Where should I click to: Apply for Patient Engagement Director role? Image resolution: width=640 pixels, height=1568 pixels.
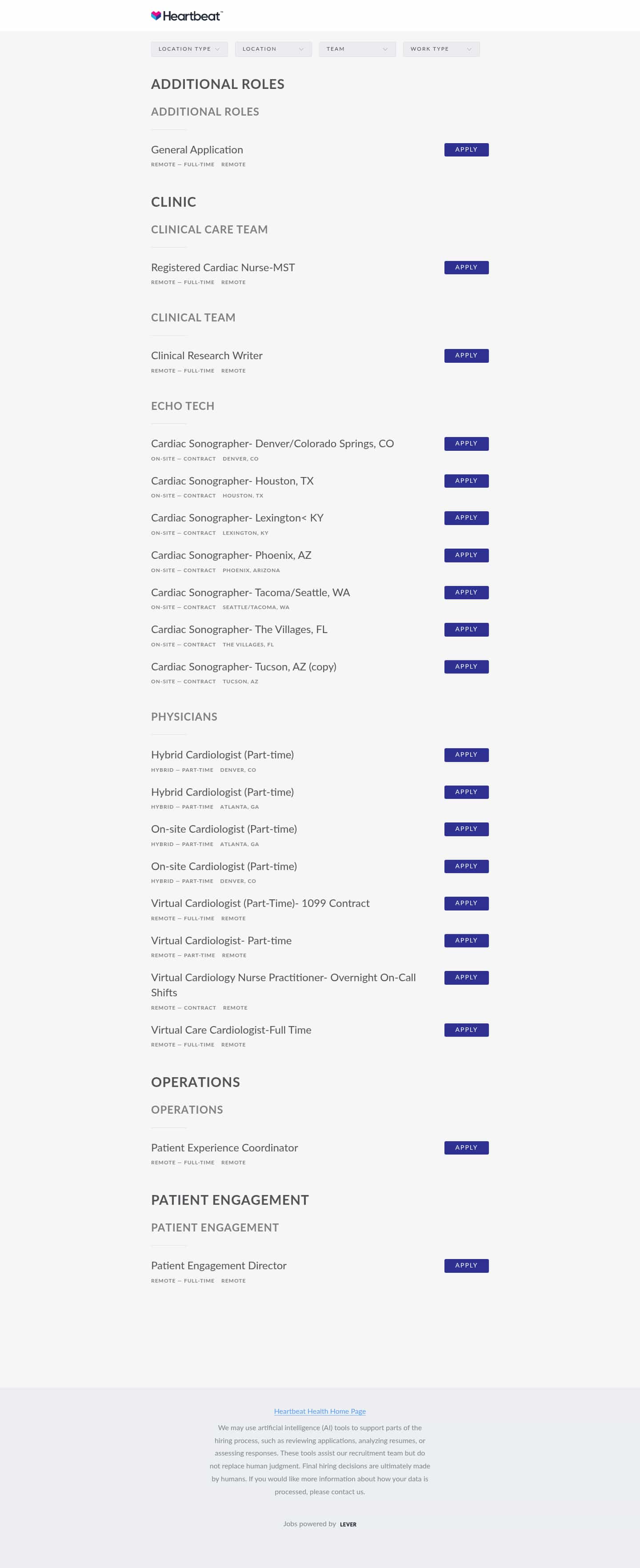point(466,1266)
